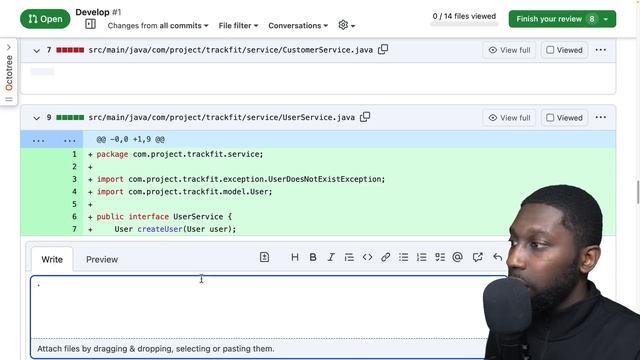Open the Finish your review dropdown arrow
Screen dimensions: 640x360
pyautogui.click(x=607, y=19)
